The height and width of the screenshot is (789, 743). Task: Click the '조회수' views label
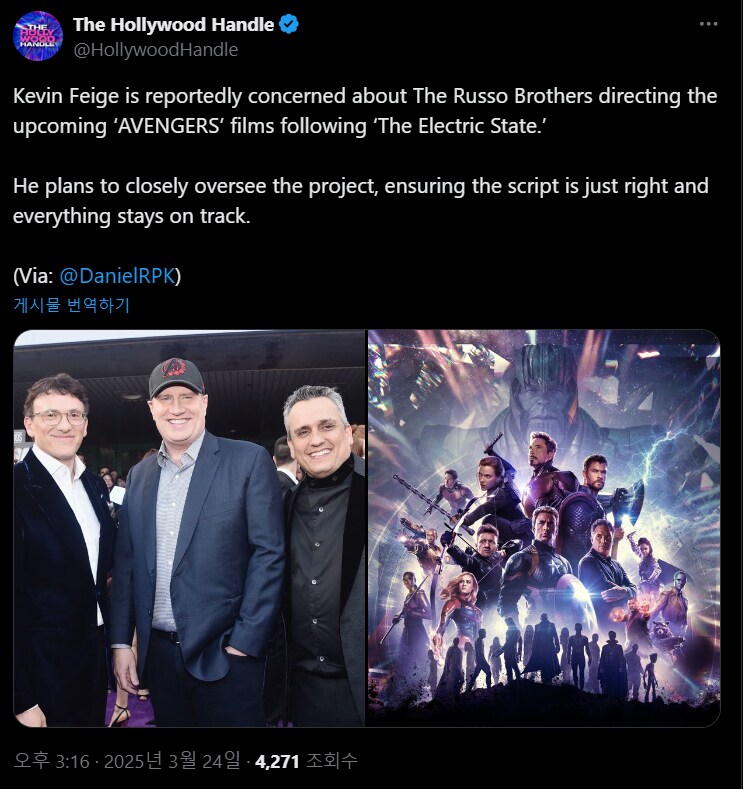tap(332, 761)
